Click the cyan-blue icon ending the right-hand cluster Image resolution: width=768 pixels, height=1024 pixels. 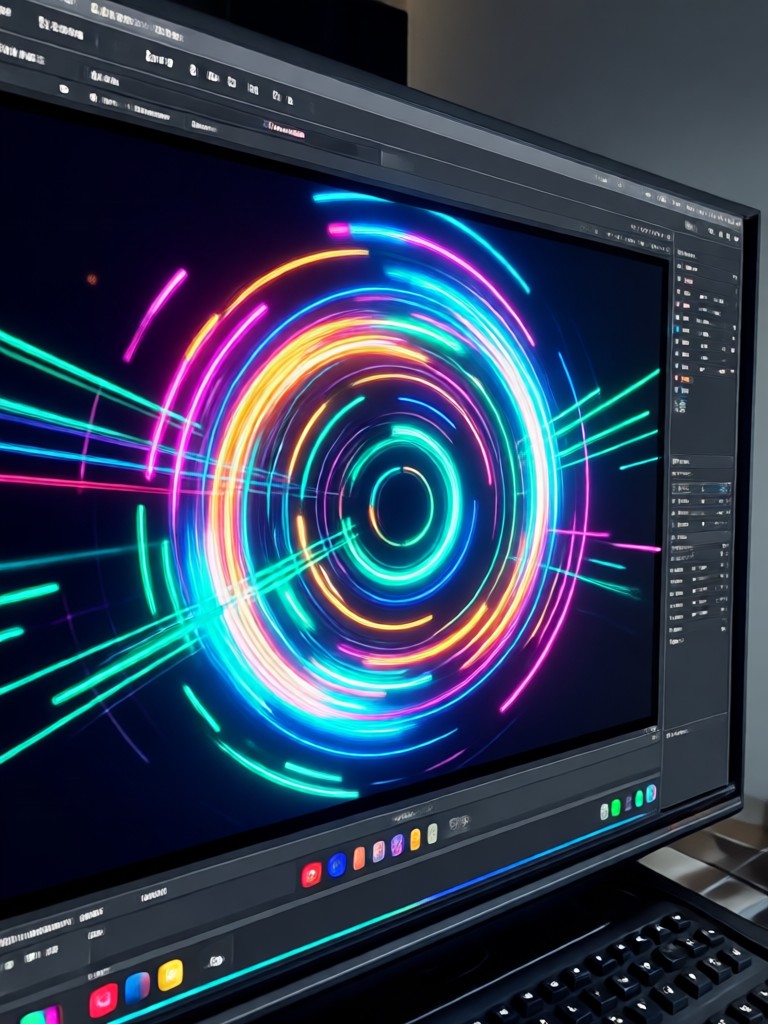click(x=650, y=794)
